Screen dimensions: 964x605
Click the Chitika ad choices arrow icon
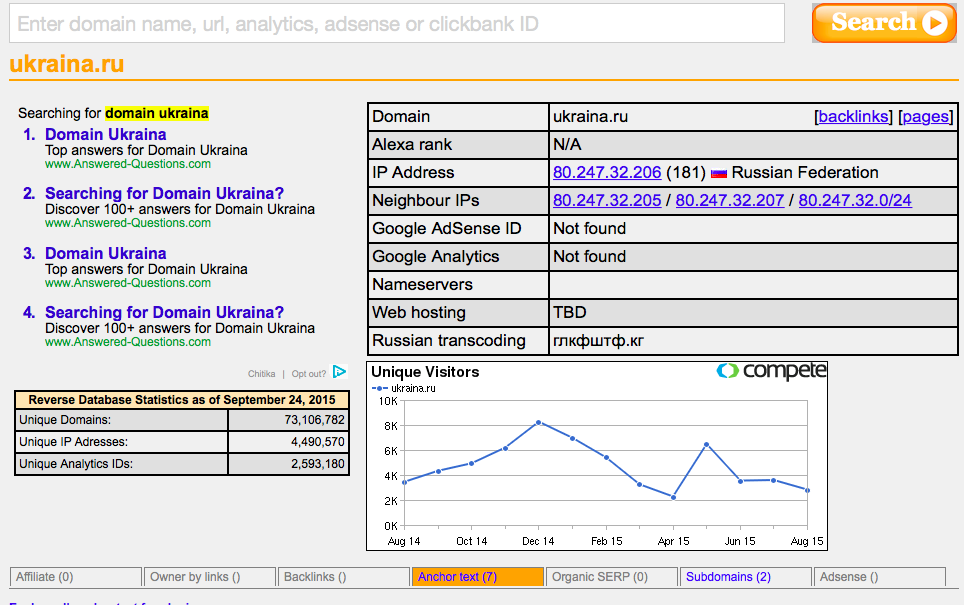[x=339, y=372]
